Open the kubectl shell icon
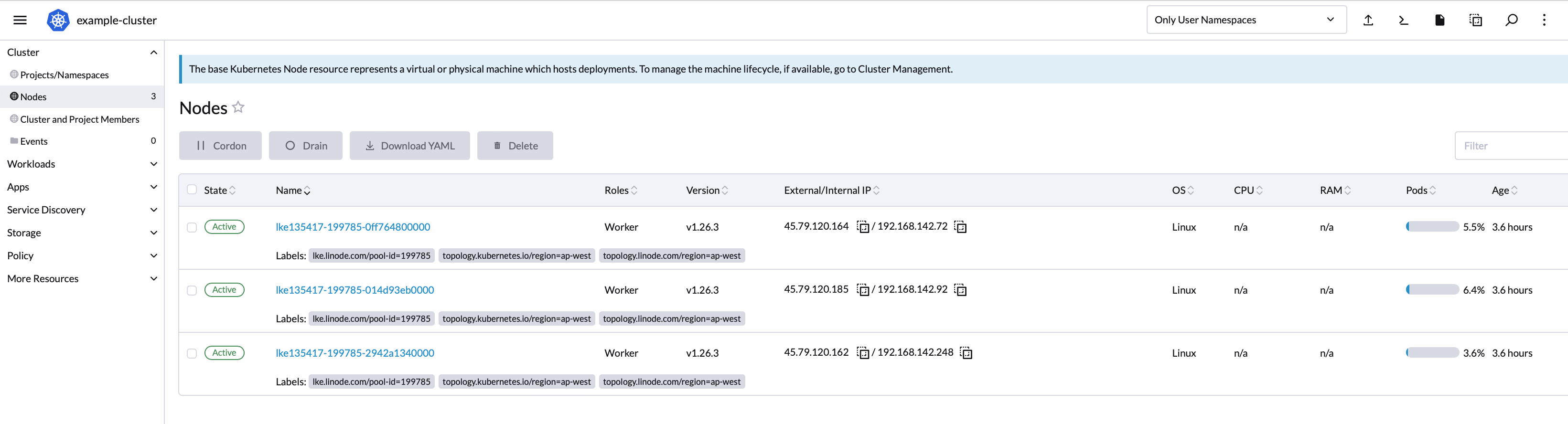The image size is (1568, 424). [x=1403, y=20]
